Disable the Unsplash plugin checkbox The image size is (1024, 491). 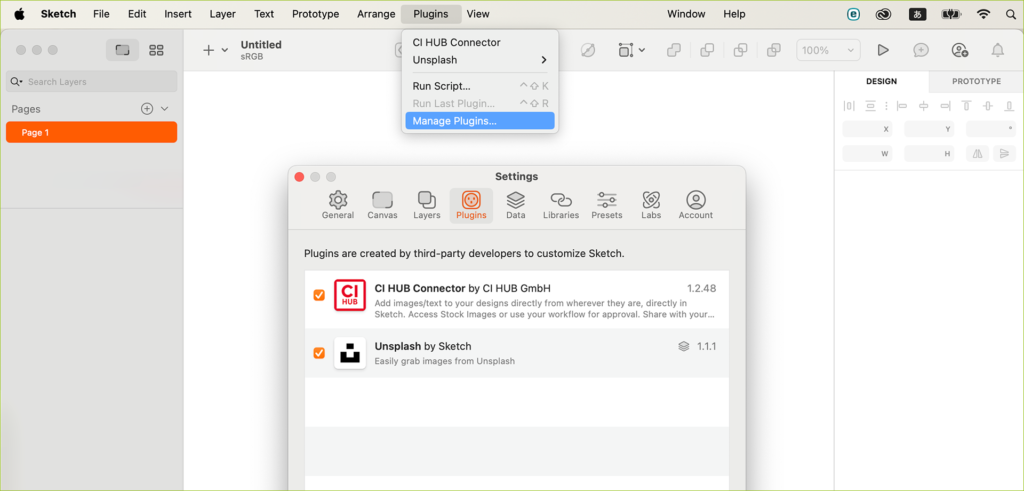click(x=319, y=353)
